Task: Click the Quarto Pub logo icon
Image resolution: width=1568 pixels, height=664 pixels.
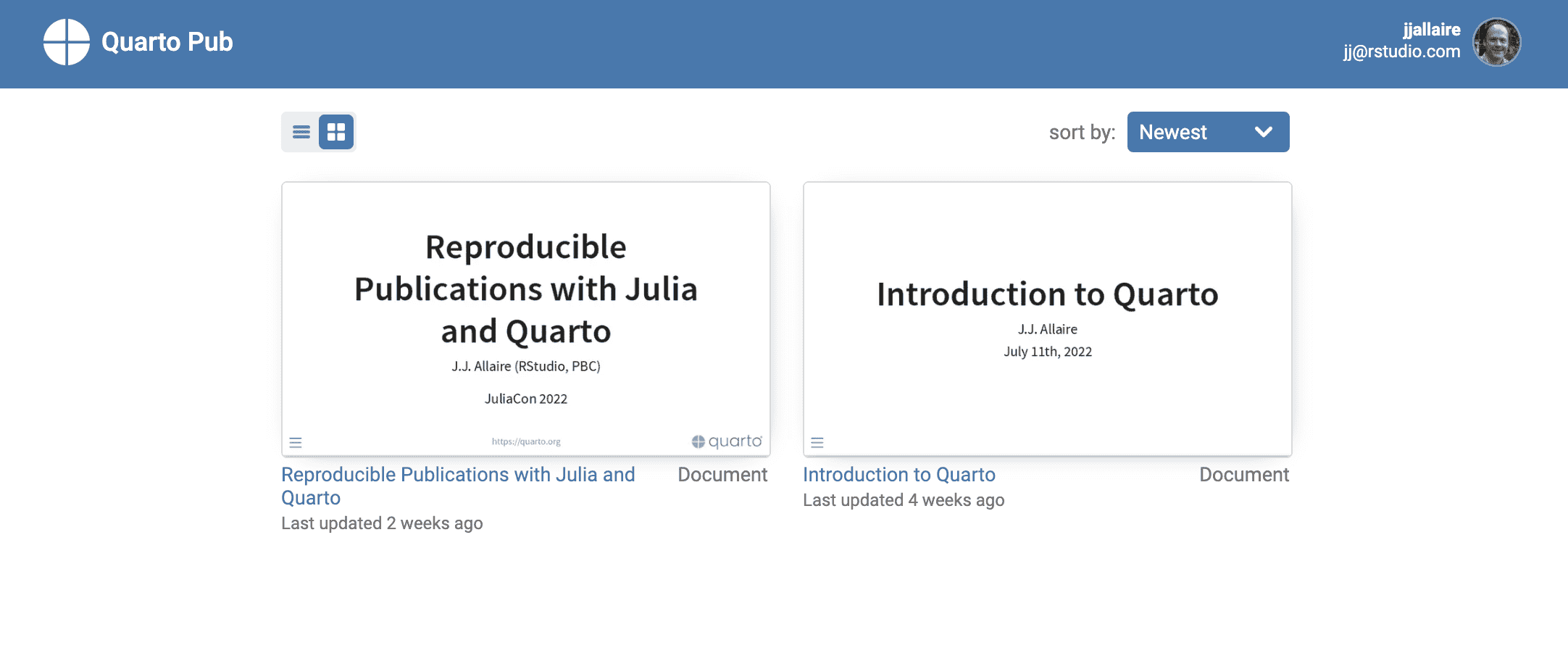Action: (66, 42)
